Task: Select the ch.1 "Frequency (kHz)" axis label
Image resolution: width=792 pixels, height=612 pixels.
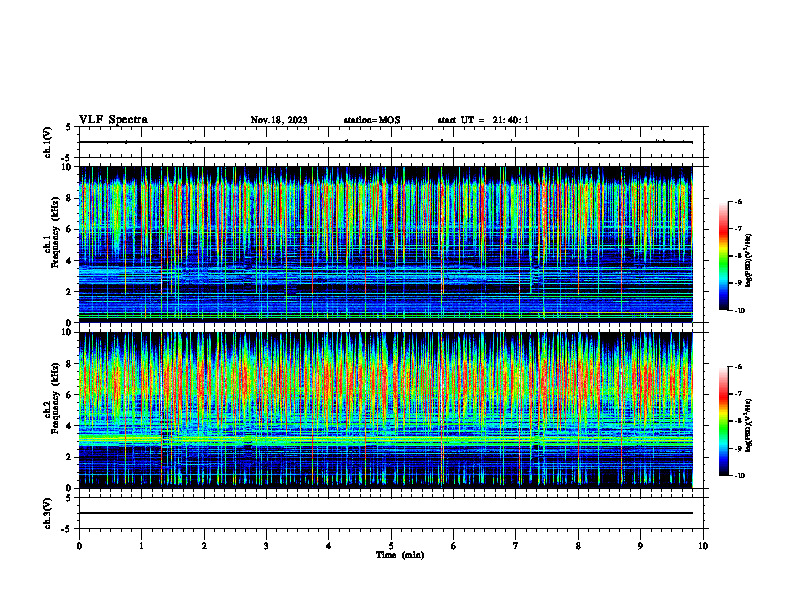Action: pyautogui.click(x=55, y=232)
